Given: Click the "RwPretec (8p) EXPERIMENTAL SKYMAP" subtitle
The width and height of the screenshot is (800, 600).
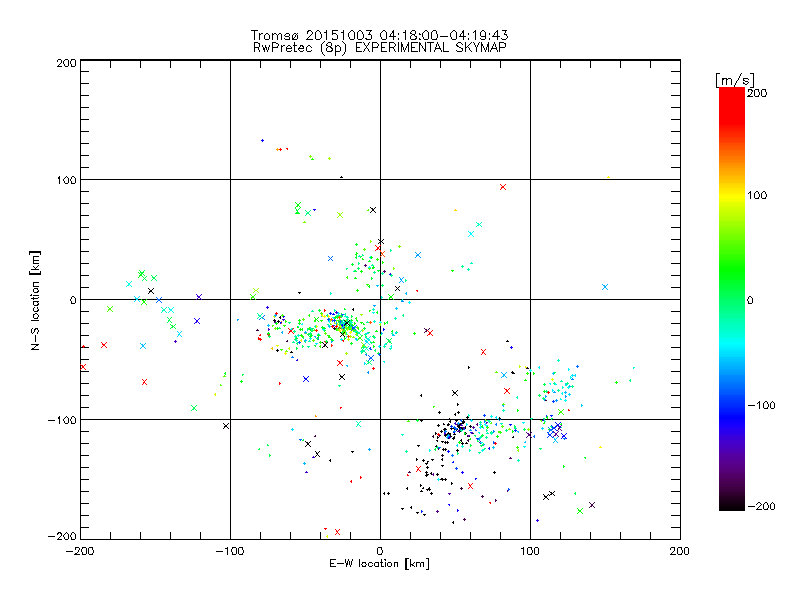Looking at the screenshot, I should click(380, 47).
